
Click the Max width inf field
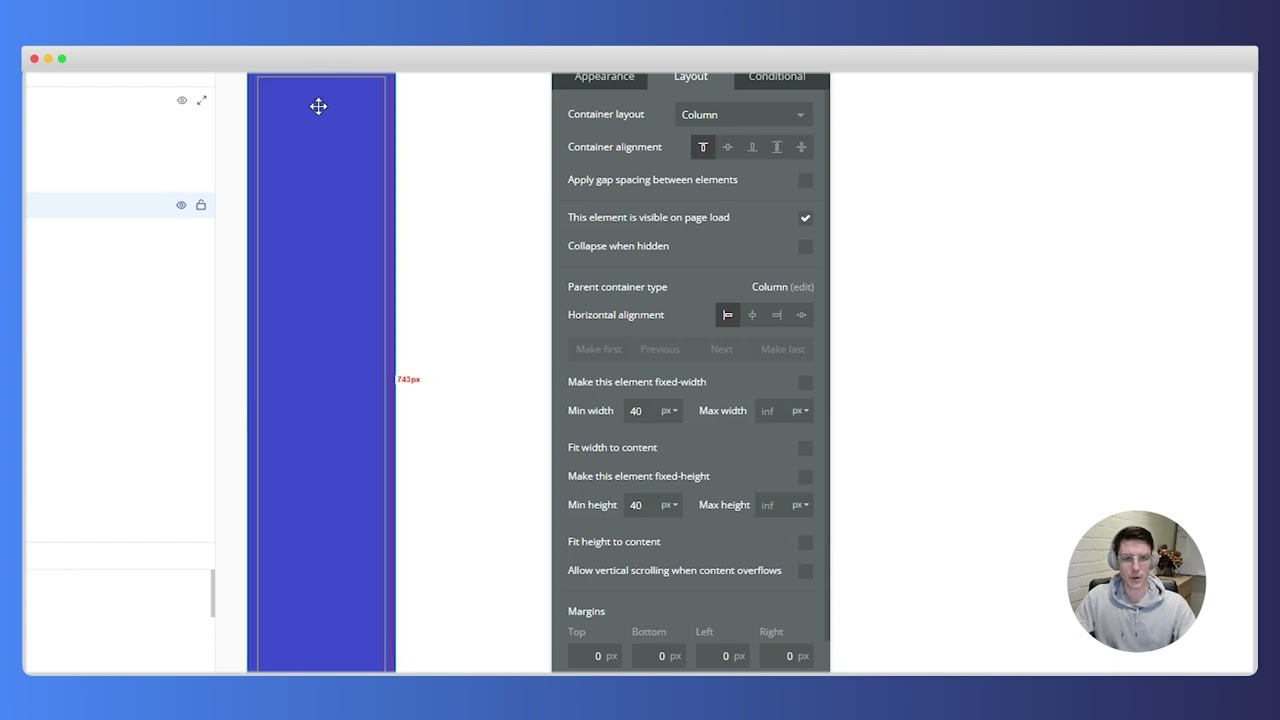[x=772, y=411]
